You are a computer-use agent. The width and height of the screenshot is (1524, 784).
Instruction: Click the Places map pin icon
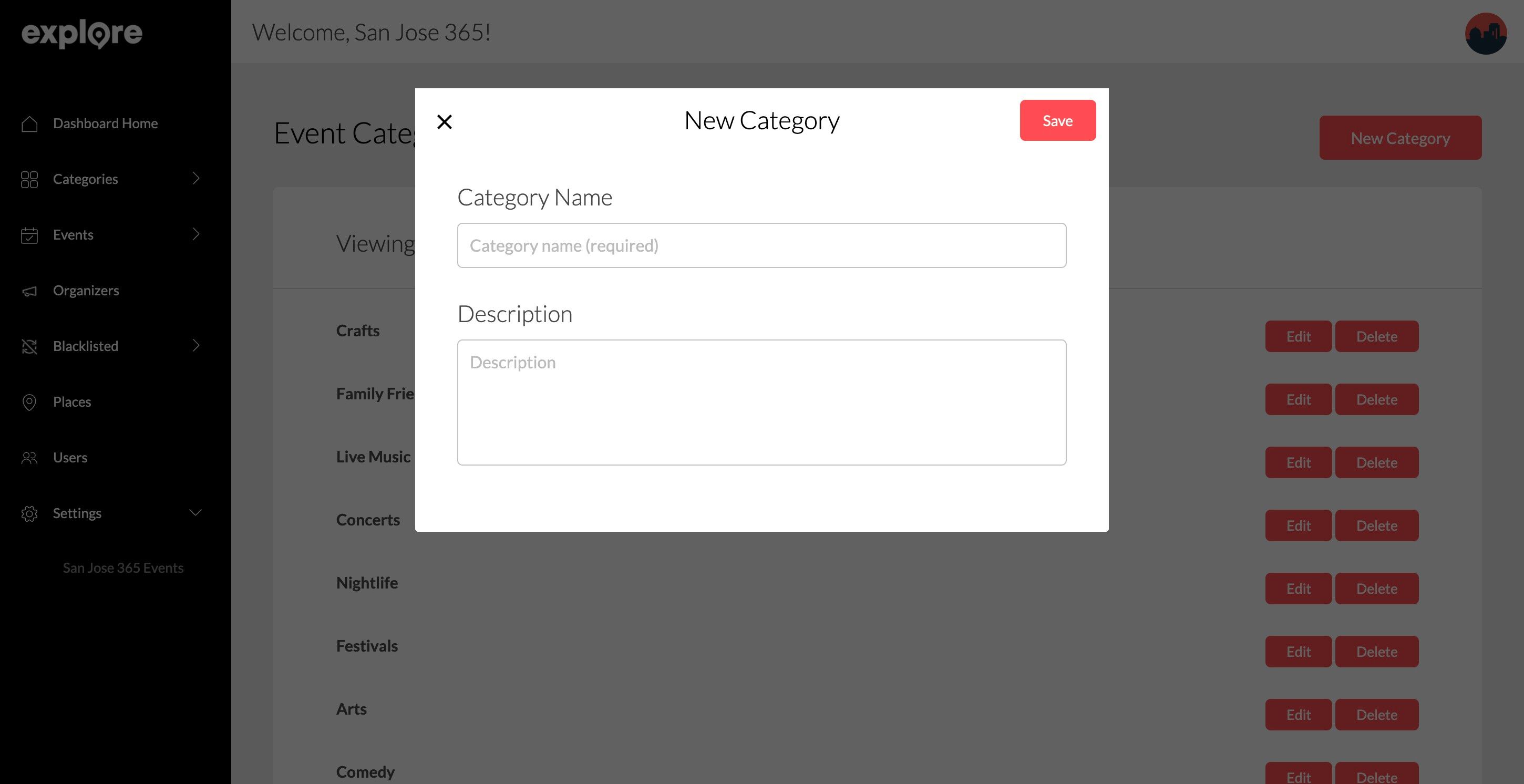click(x=29, y=403)
